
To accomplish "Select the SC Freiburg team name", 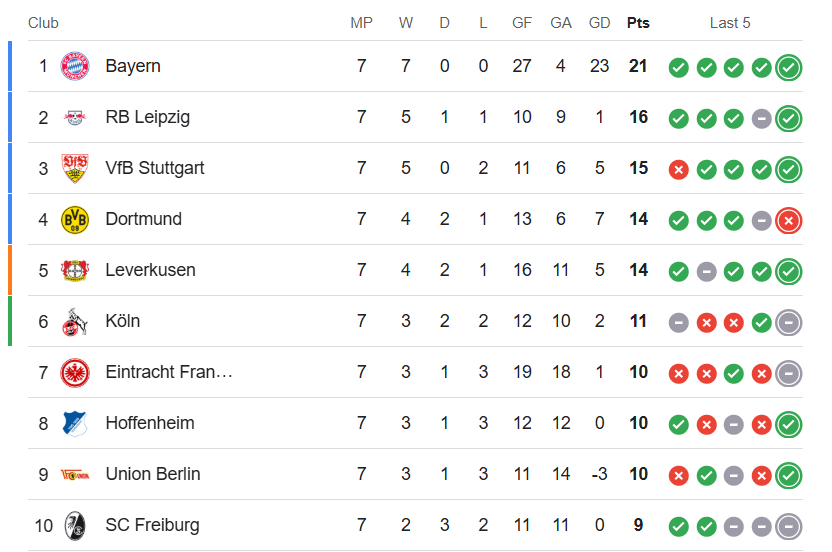I will coord(152,525).
